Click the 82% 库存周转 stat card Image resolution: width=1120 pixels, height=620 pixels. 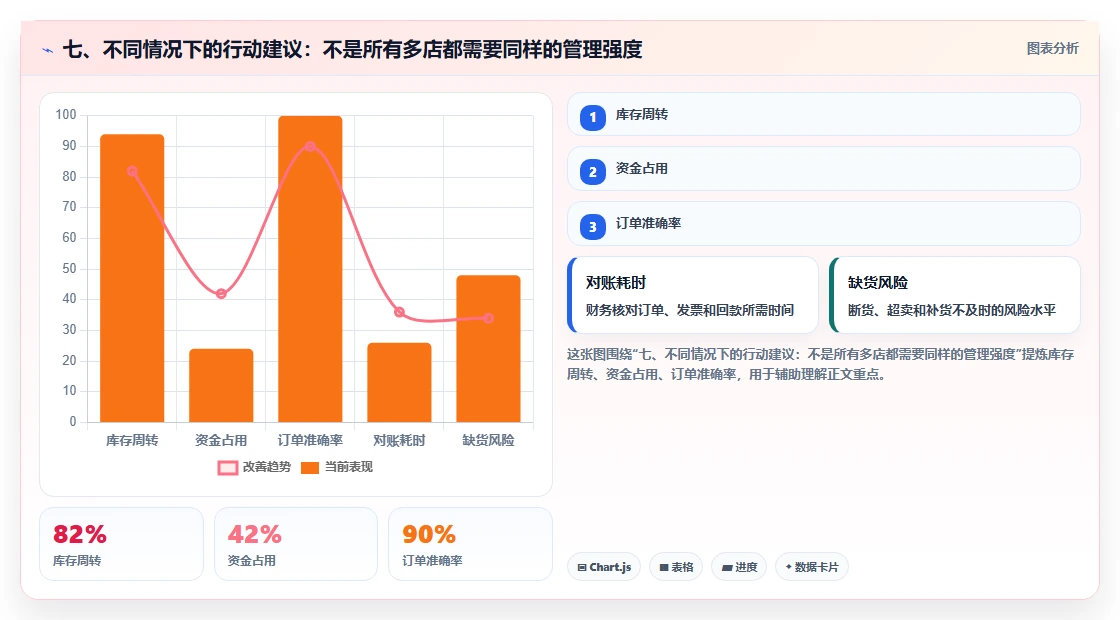pos(121,544)
